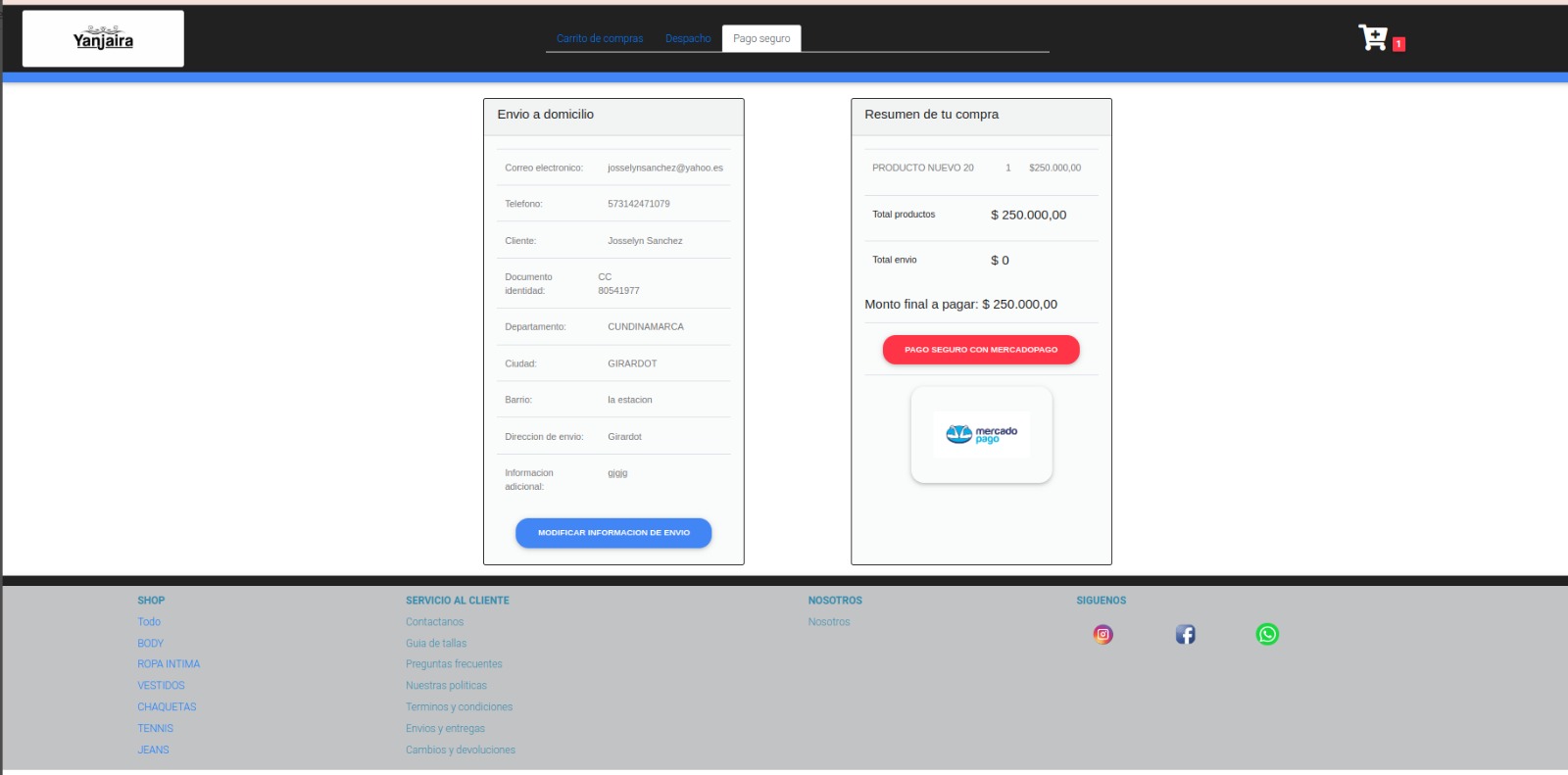Viewport: 1568px width, 775px height.
Task: Open the Cambios y devoluciones link
Action: [461, 751]
